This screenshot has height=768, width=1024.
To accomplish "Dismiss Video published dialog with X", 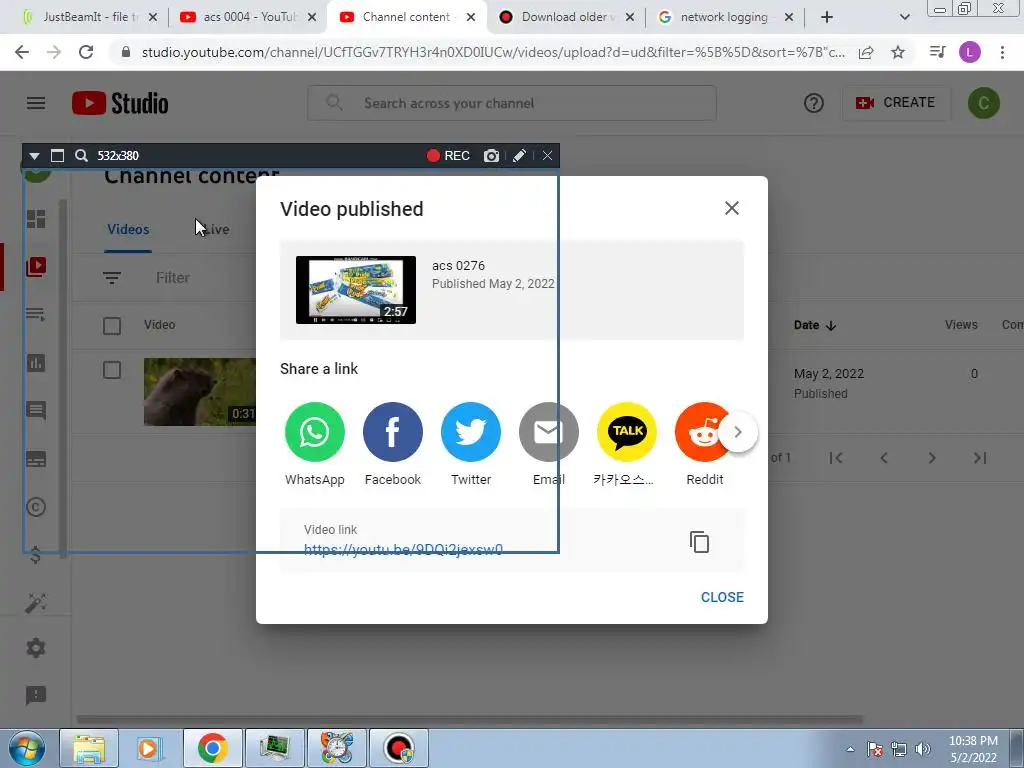I will [731, 208].
